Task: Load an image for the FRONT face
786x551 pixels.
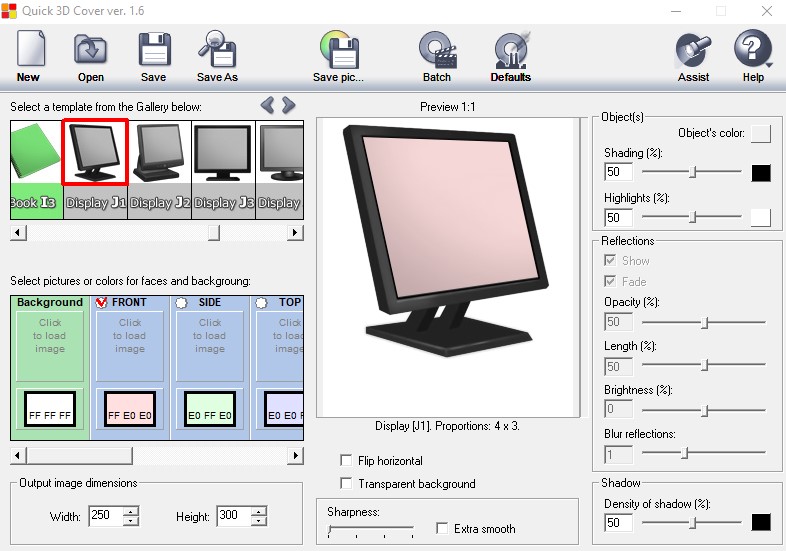Action: tap(130, 346)
